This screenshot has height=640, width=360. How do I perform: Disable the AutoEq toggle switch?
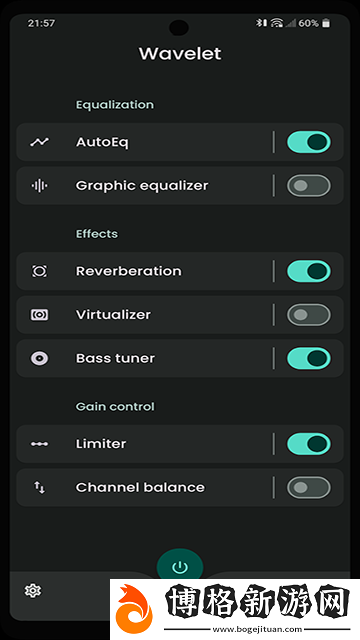coord(309,142)
